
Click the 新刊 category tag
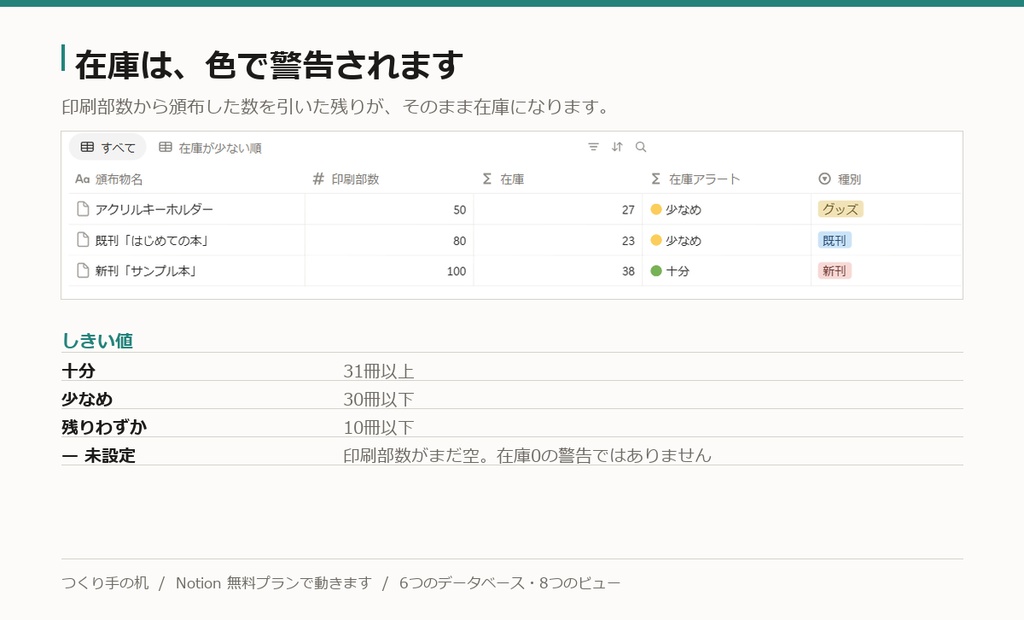[835, 270]
